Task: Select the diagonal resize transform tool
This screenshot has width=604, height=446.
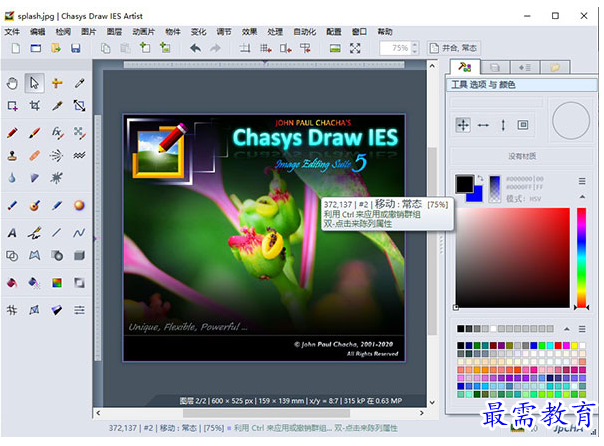Action: (79, 106)
